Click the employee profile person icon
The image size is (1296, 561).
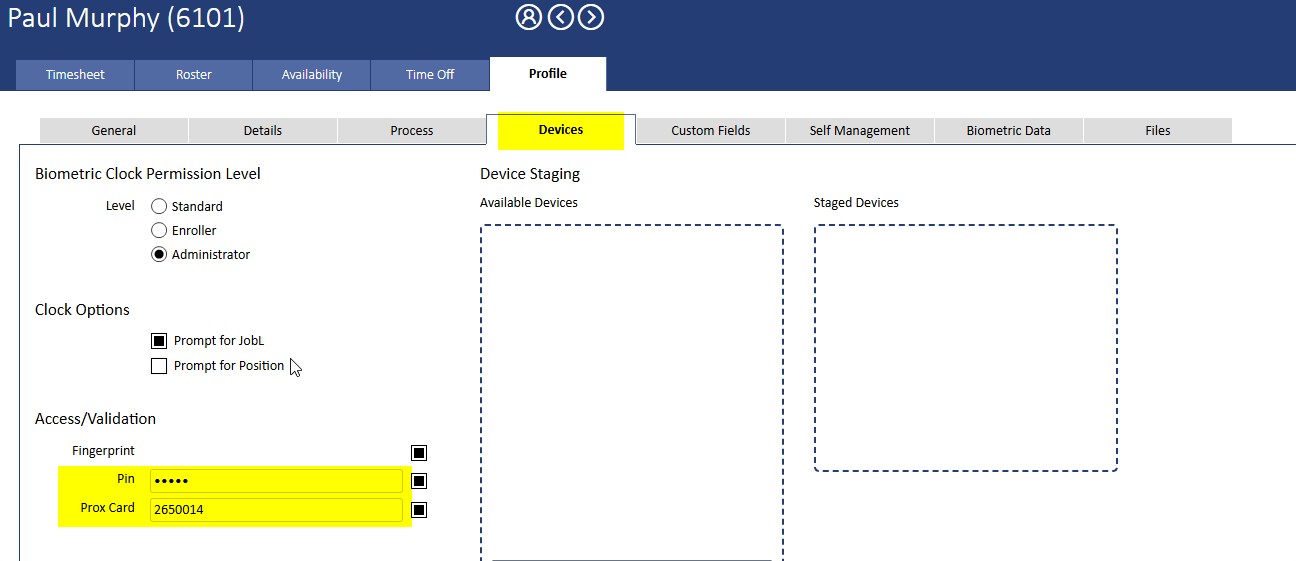[x=528, y=17]
